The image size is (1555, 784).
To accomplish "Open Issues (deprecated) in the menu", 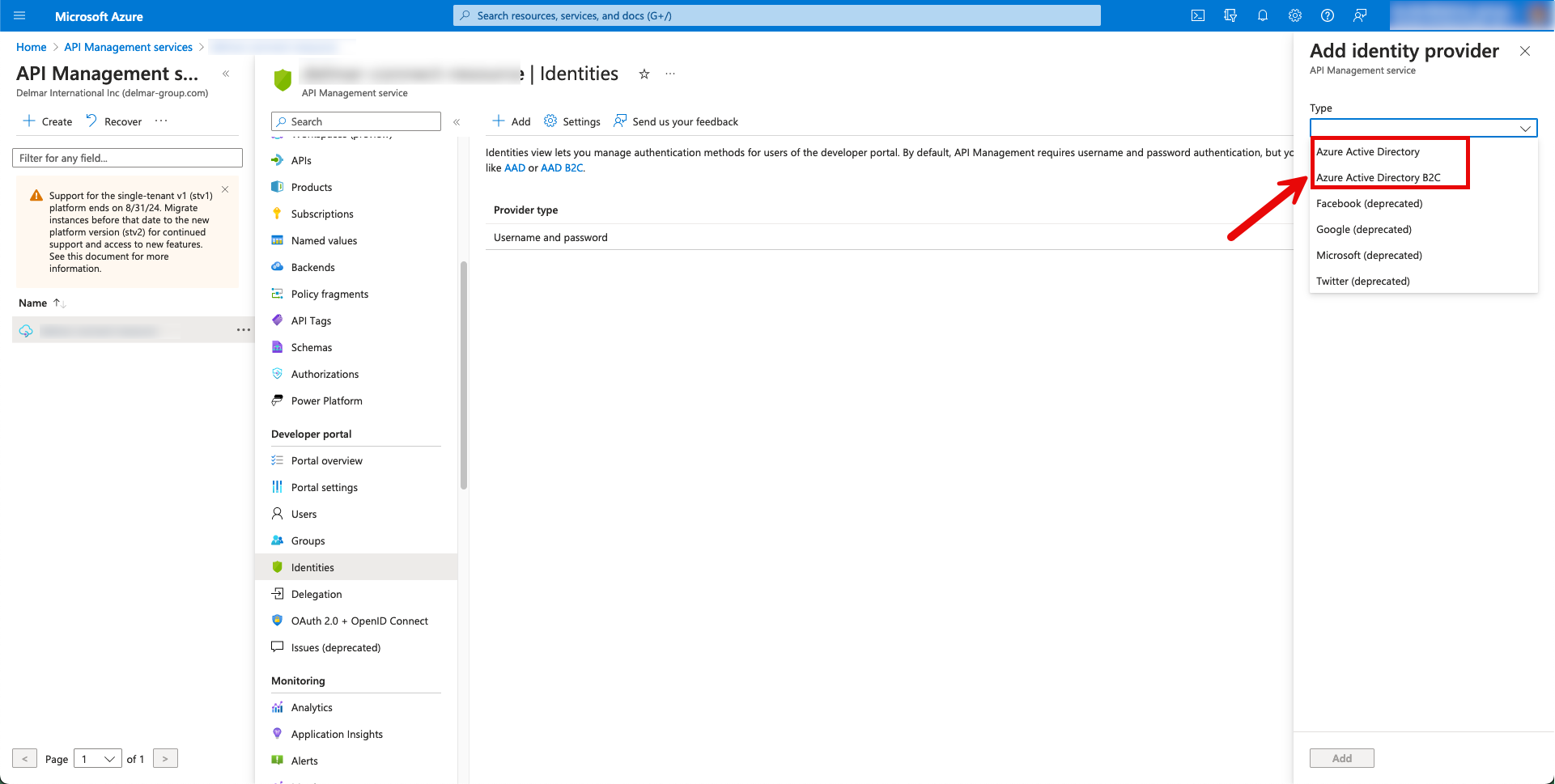I will click(356, 647).
